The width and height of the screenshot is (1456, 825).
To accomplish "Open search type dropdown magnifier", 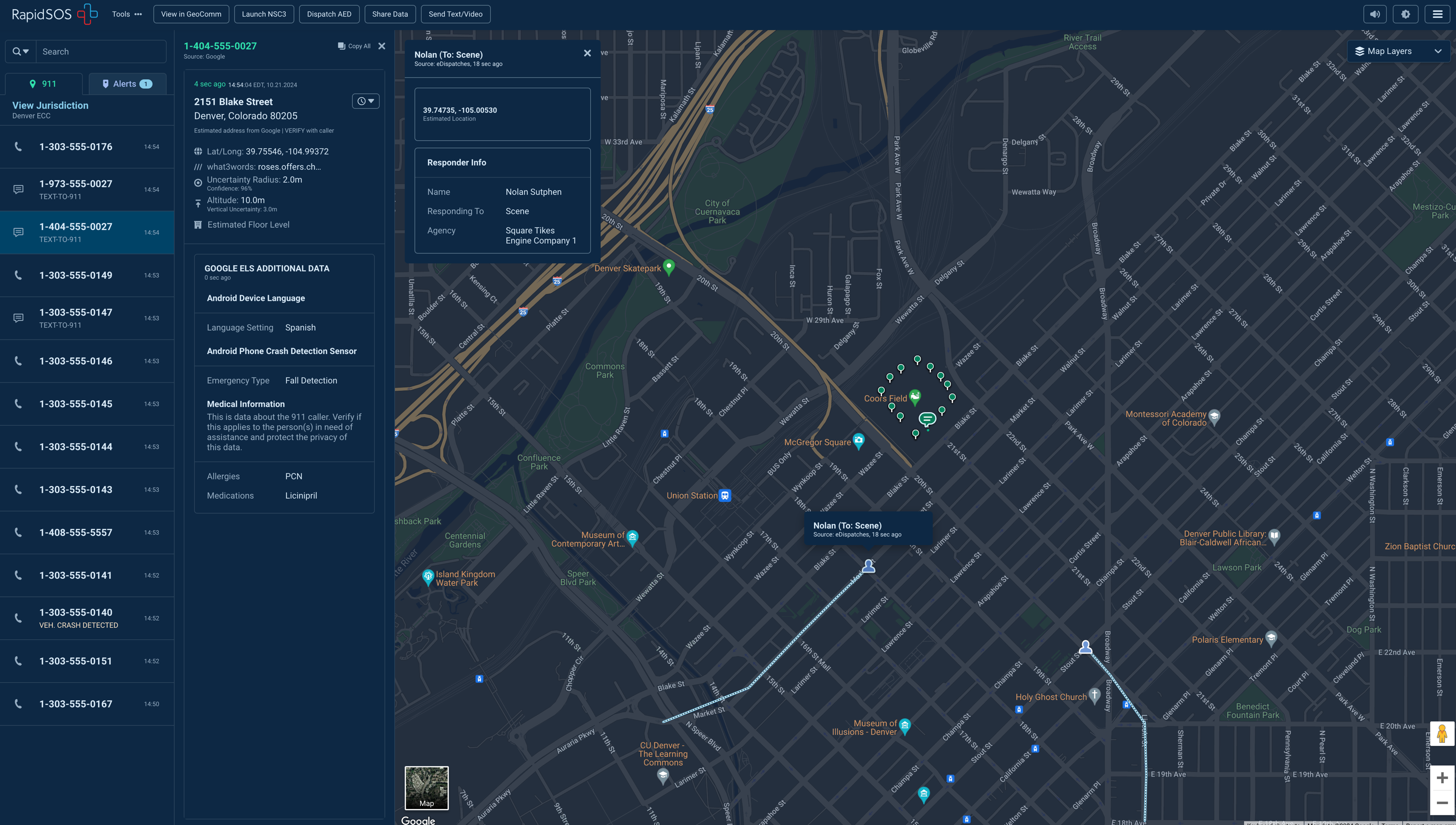I will (20, 51).
